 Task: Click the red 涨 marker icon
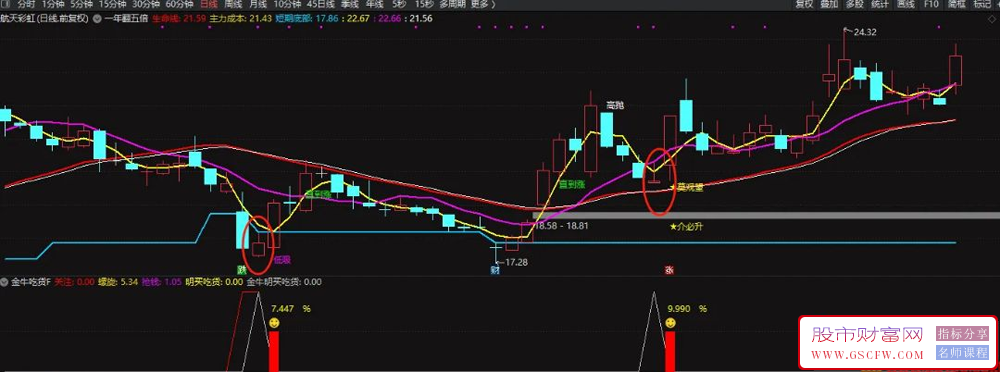(x=669, y=270)
